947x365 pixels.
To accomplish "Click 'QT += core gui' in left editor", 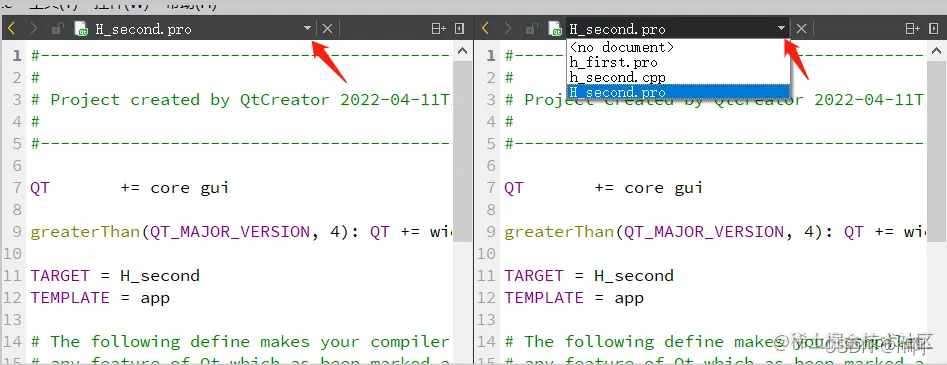I will [x=129, y=188].
